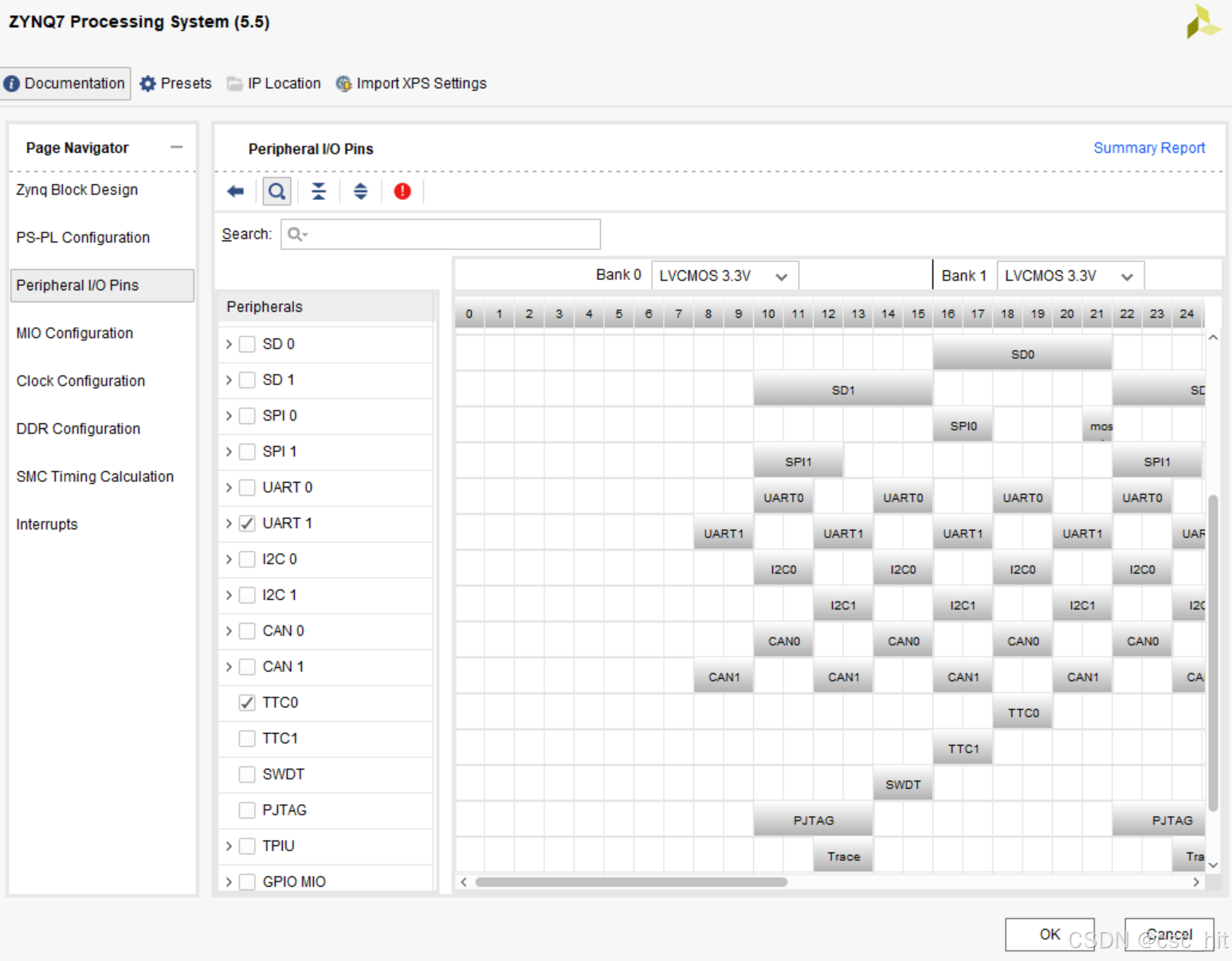Click the pin grid scroll right arrow
Image resolution: width=1232 pixels, height=961 pixels.
(1195, 882)
